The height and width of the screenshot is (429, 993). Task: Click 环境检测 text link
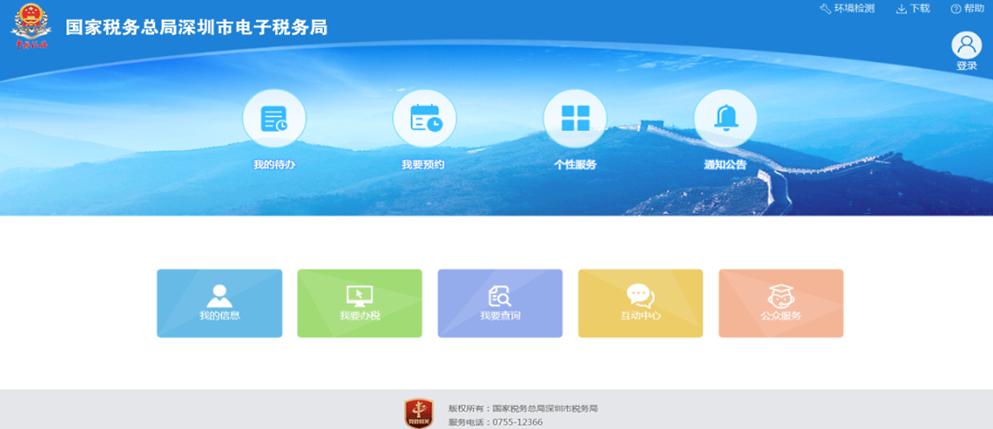tap(854, 9)
